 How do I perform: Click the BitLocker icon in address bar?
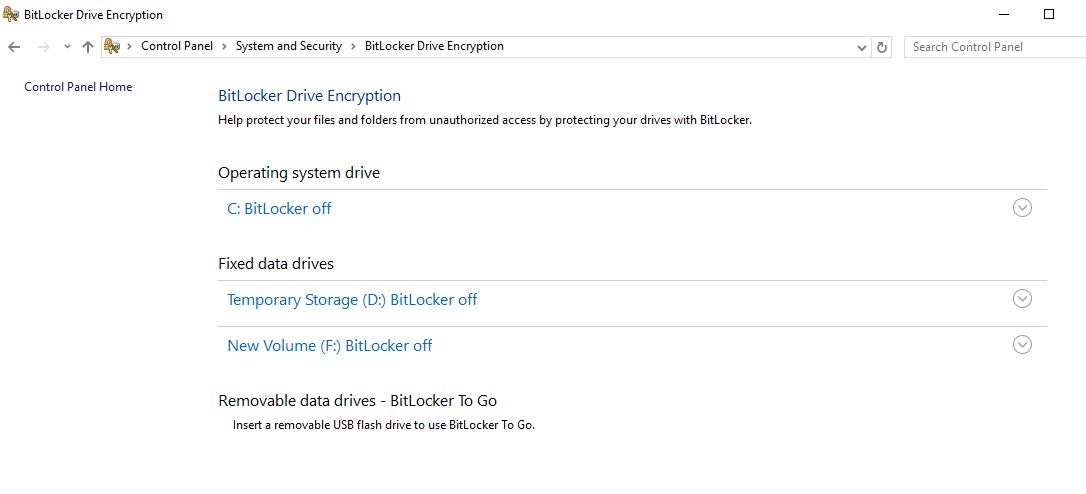point(112,46)
